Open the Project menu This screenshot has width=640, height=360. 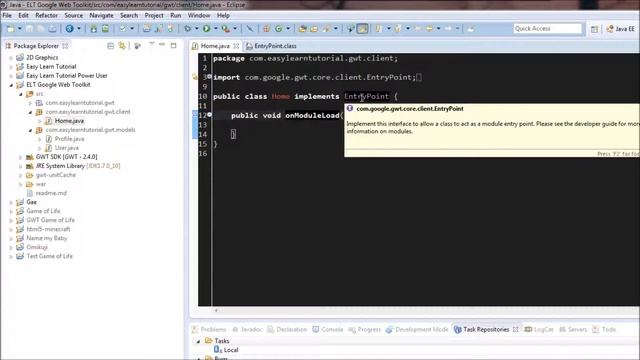tap(154, 16)
